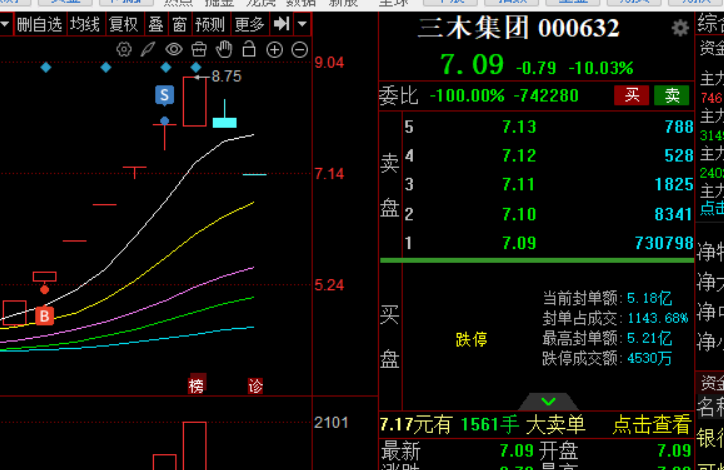724x470 pixels.
Task: Click the 8.75 high price label
Action: click(226, 77)
